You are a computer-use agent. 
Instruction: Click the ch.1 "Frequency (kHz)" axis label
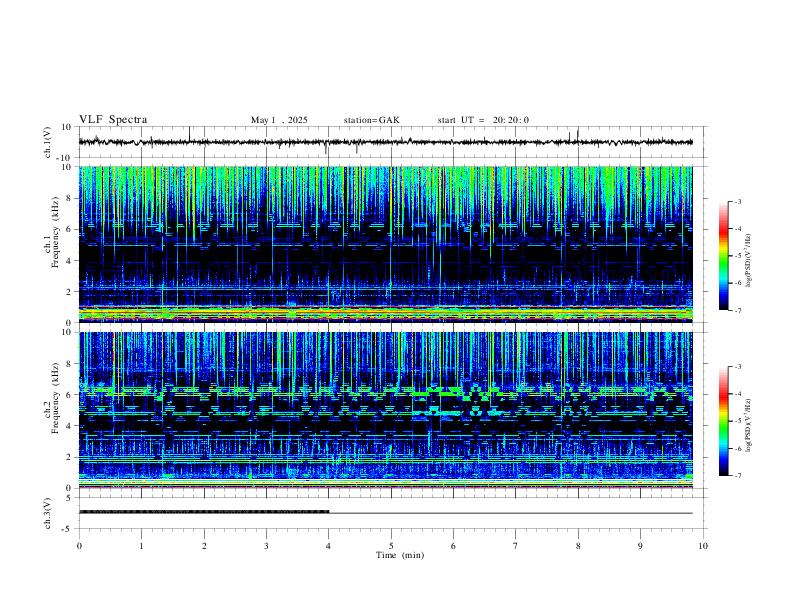point(55,233)
